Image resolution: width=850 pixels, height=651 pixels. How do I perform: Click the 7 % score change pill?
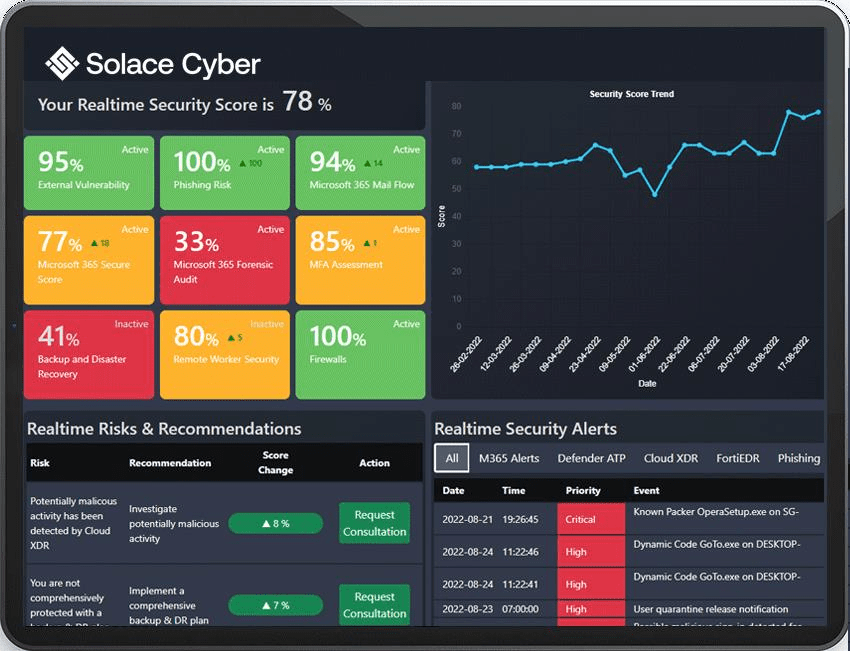(x=275, y=605)
